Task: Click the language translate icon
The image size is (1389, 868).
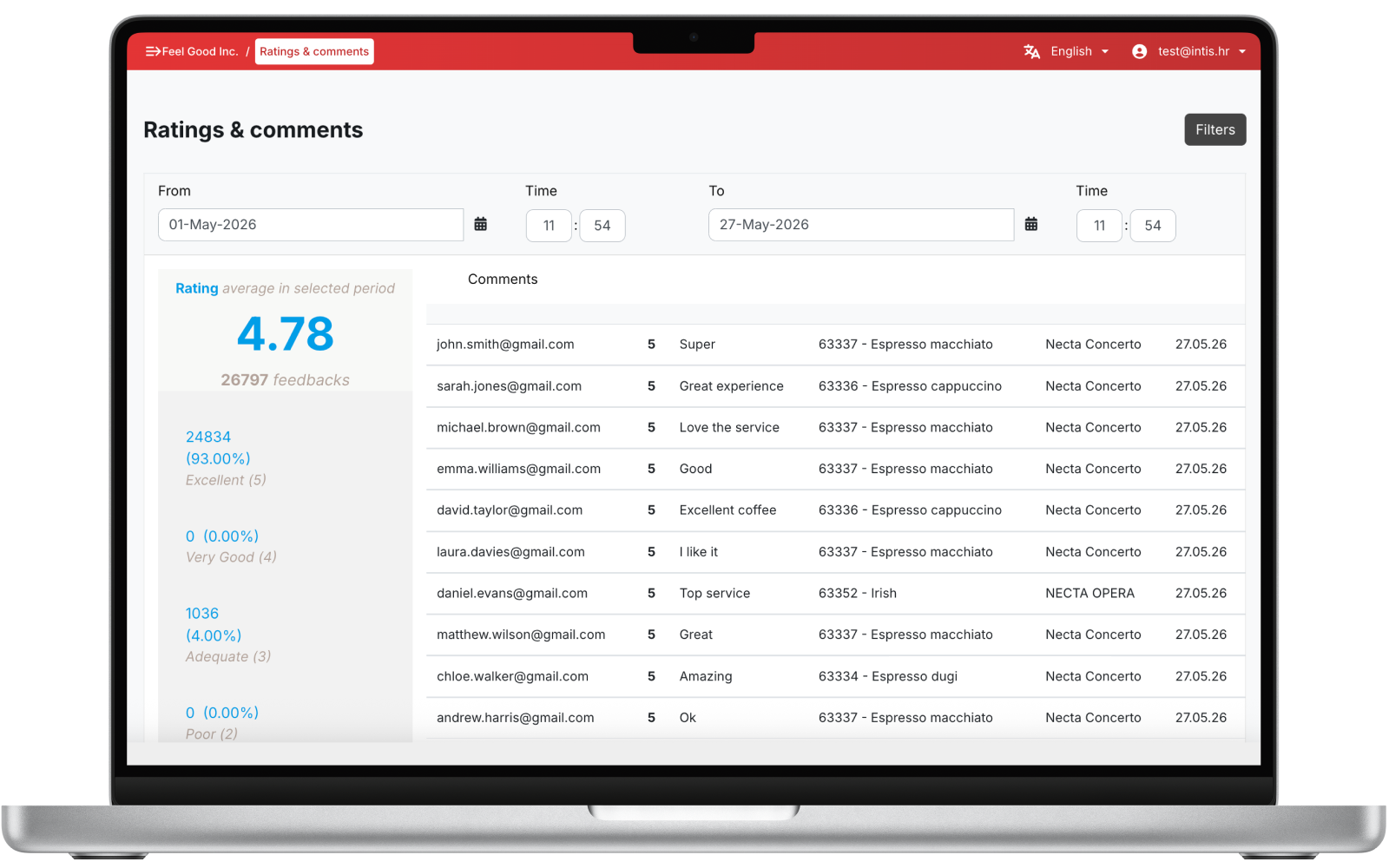Action: (x=1031, y=51)
